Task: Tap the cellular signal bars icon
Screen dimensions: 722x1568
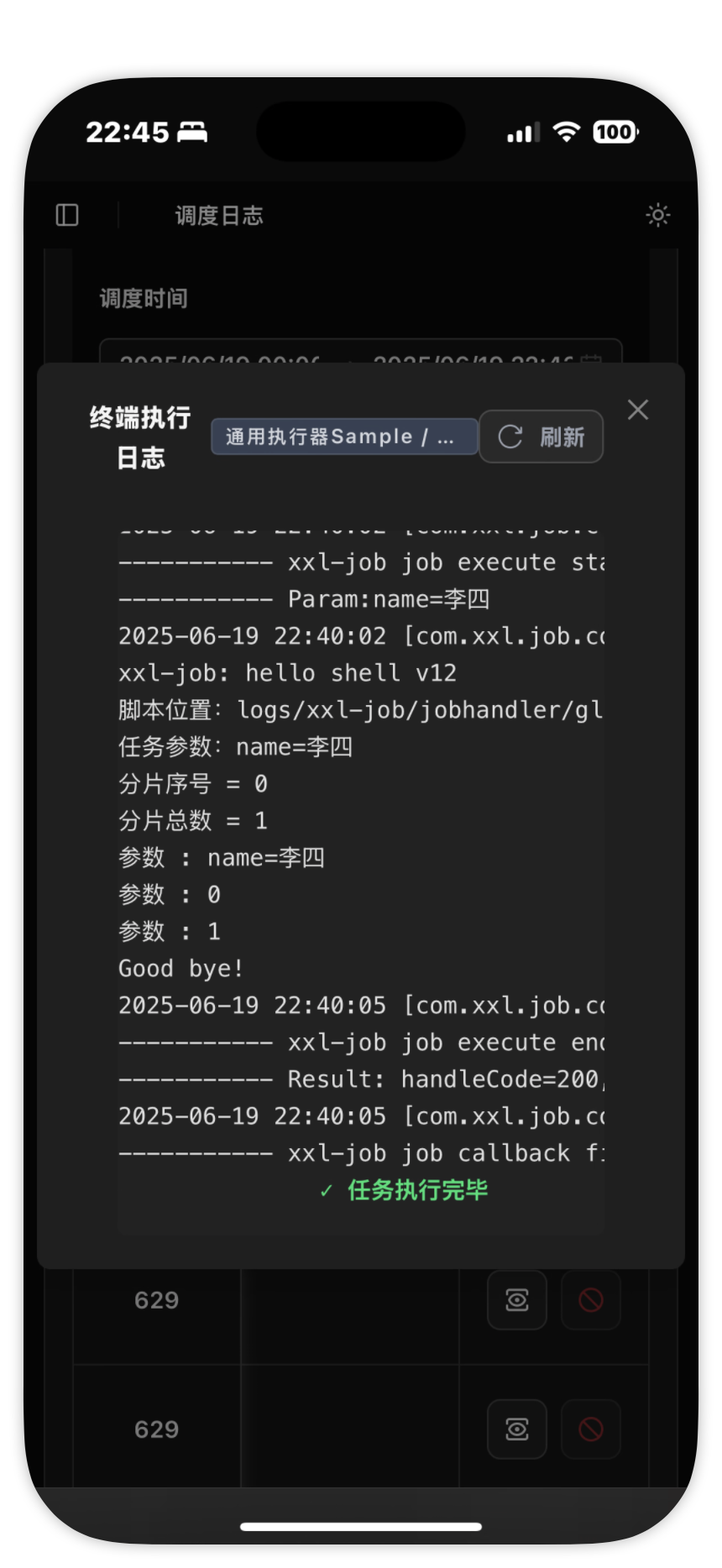Action: pyautogui.click(x=523, y=133)
